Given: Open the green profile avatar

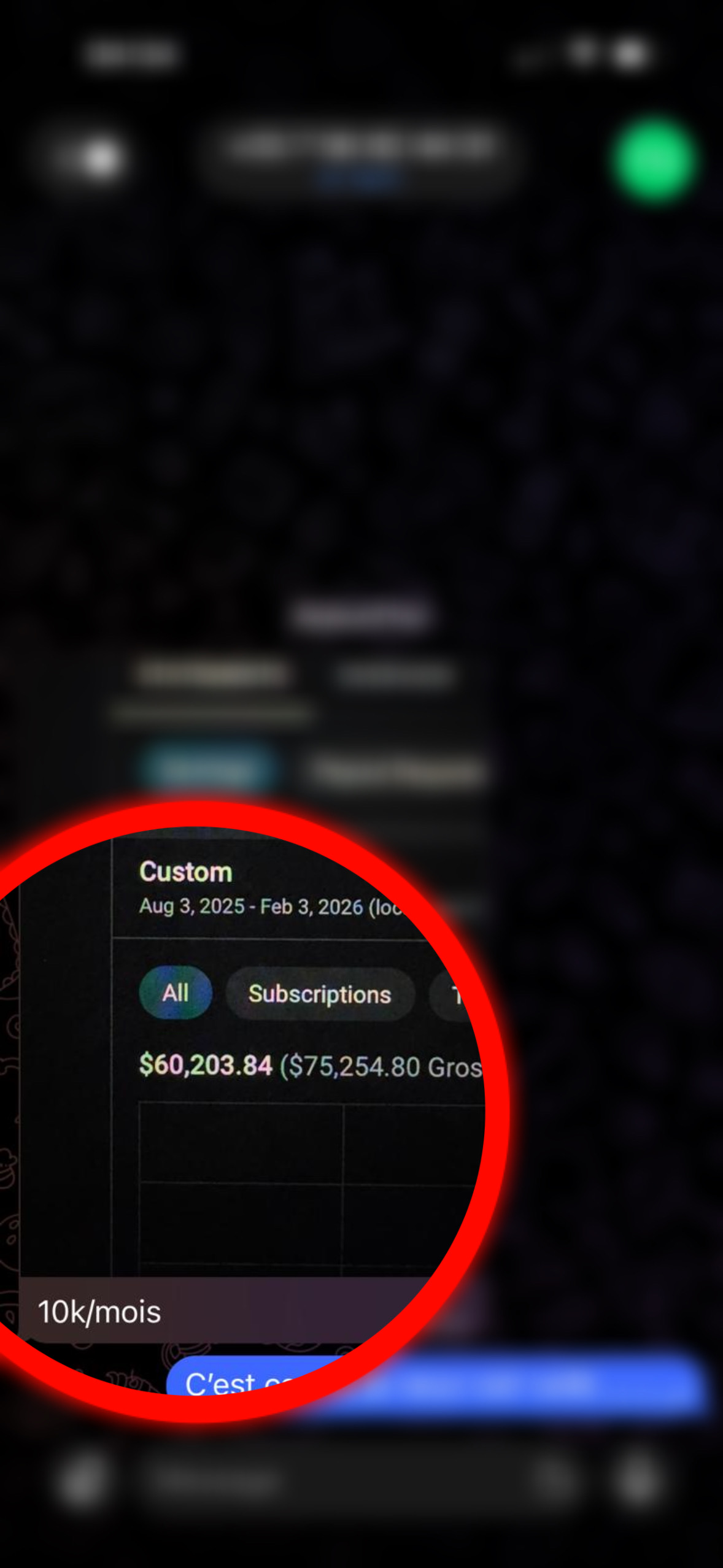Looking at the screenshot, I should [x=655, y=159].
